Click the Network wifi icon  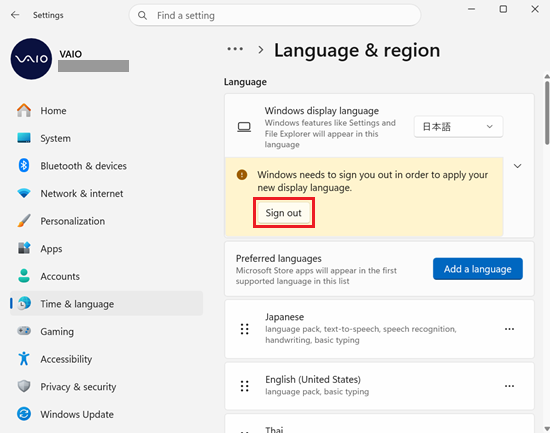coord(24,193)
